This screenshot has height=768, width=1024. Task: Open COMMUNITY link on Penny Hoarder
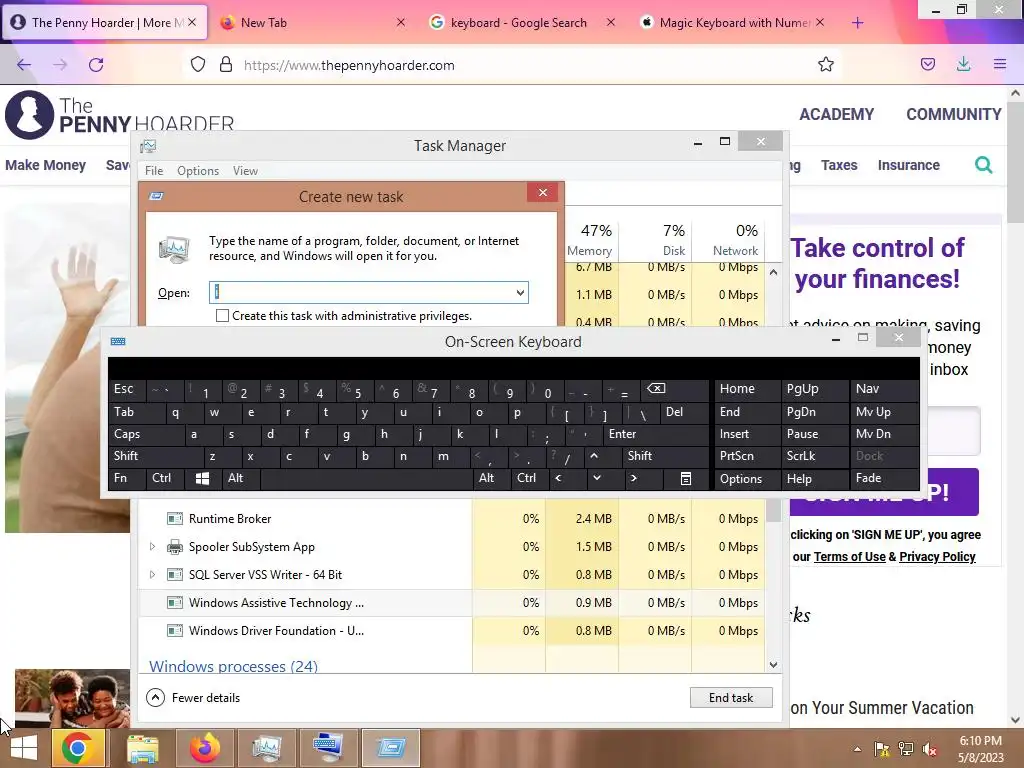[953, 114]
